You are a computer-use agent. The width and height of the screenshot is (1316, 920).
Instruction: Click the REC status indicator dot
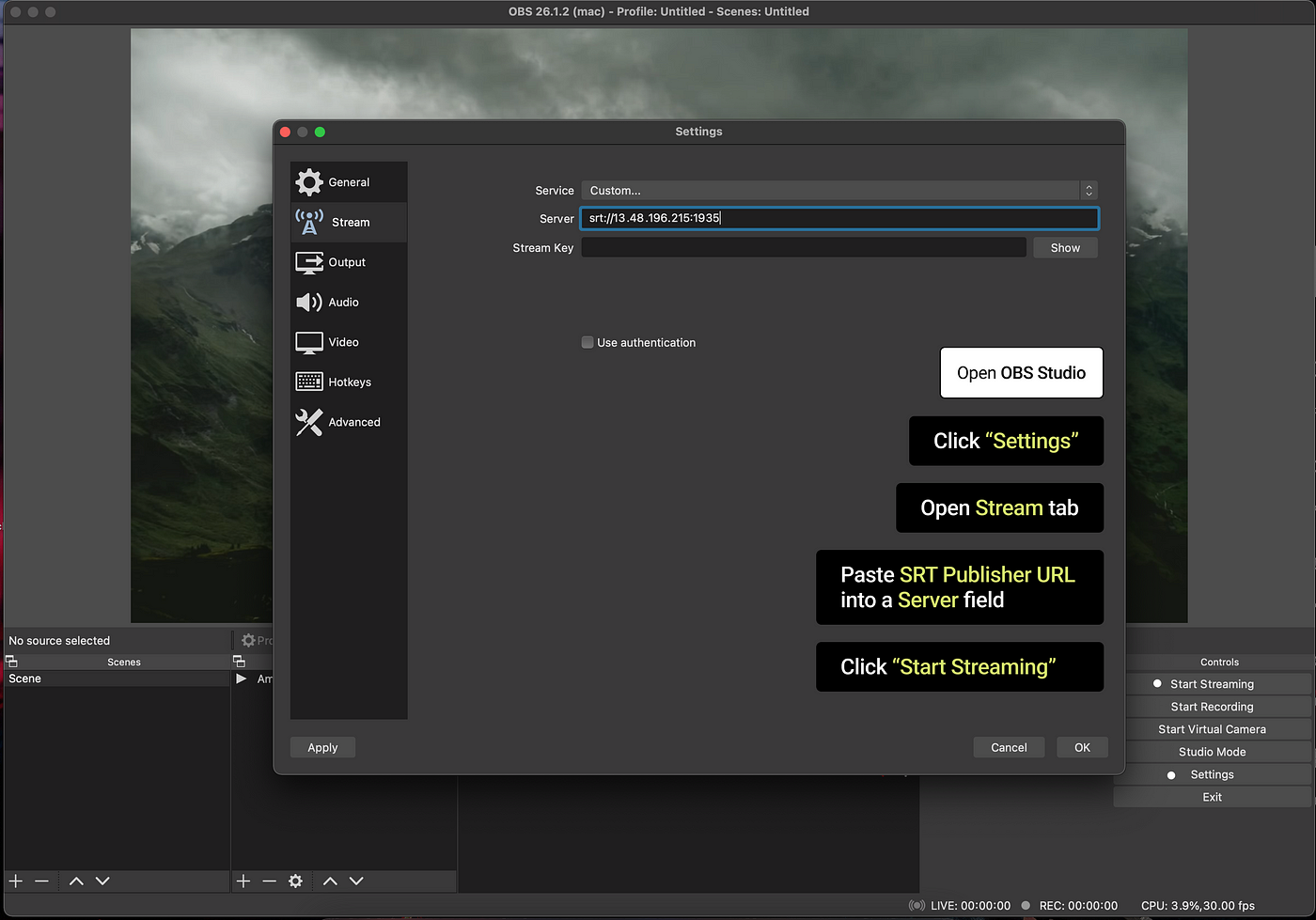point(1026,906)
